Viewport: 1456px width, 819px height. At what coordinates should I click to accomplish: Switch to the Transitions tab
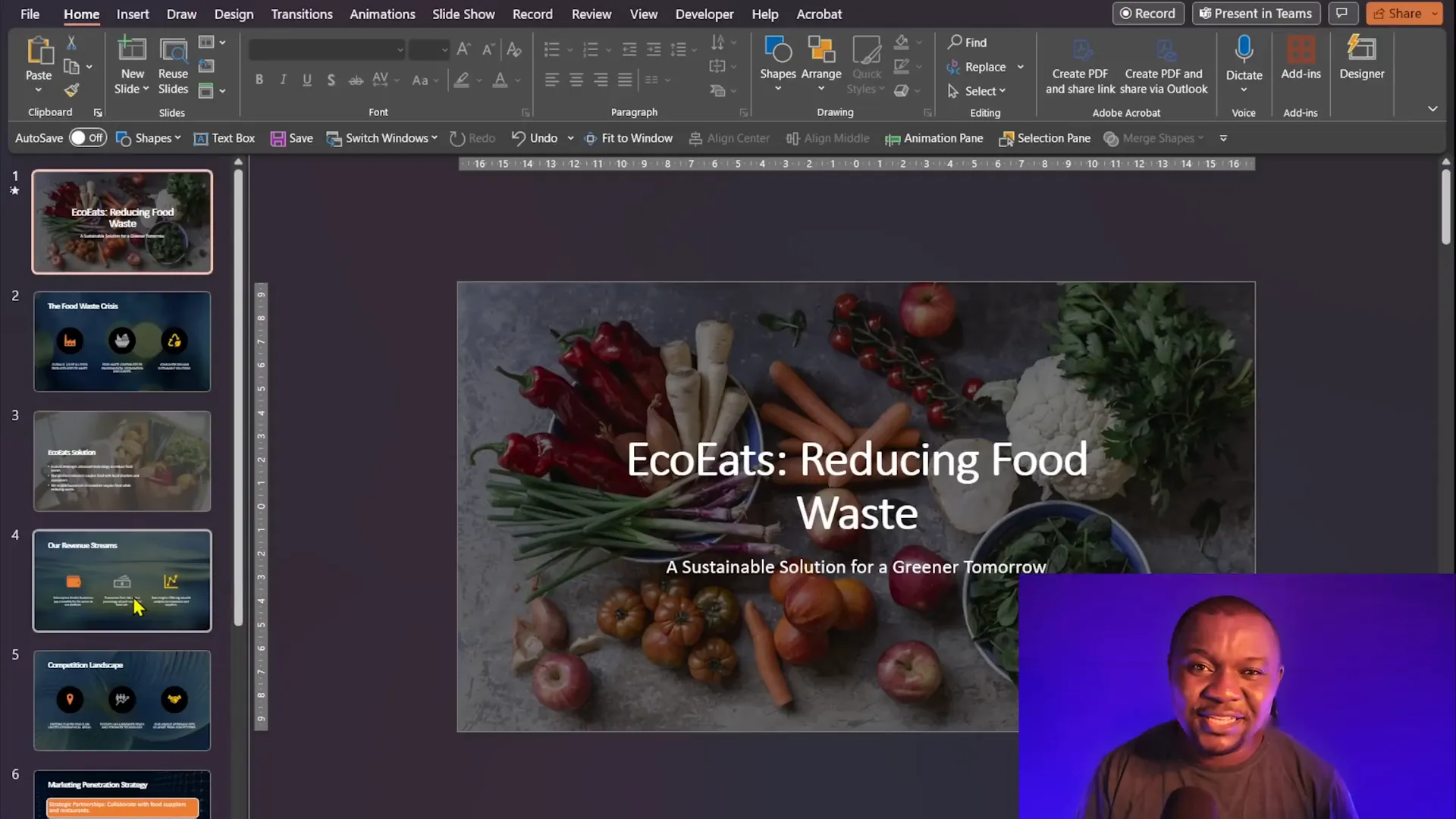[302, 14]
